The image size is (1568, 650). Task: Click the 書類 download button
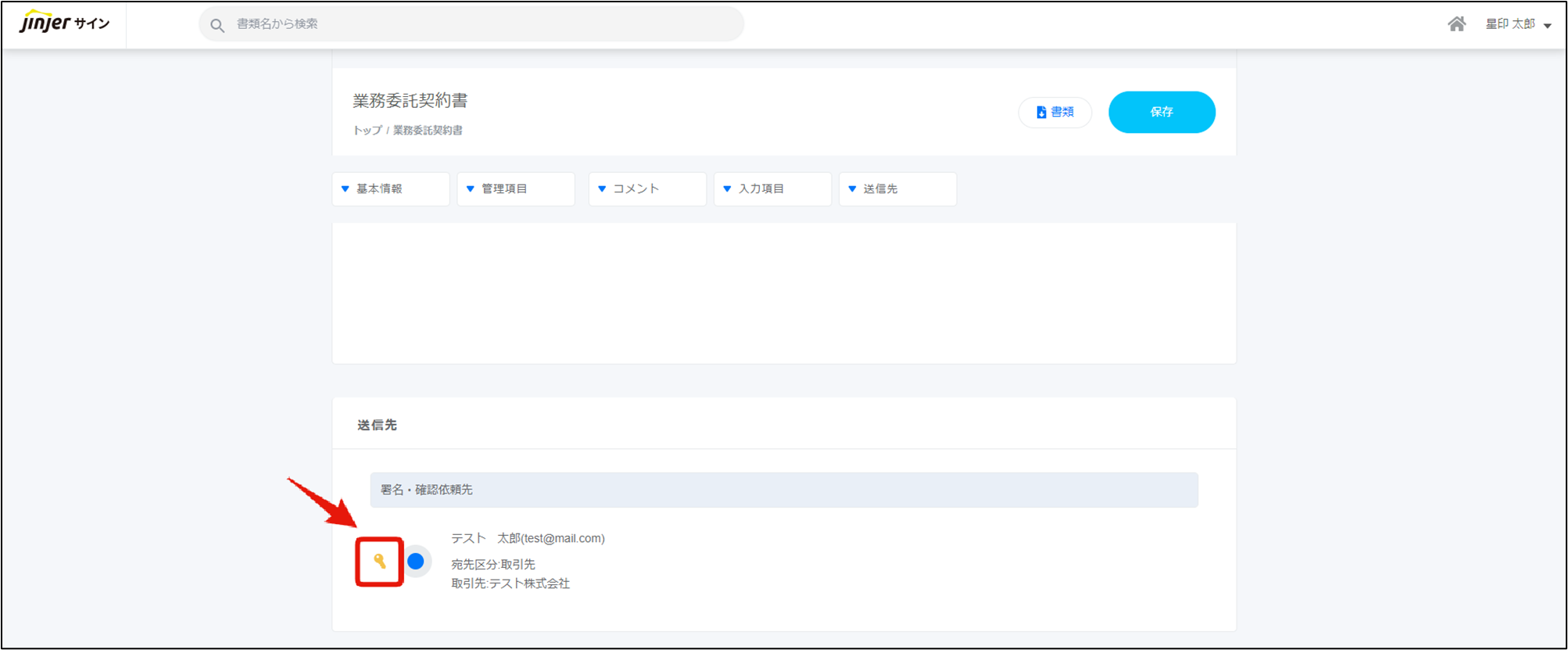pos(1054,113)
